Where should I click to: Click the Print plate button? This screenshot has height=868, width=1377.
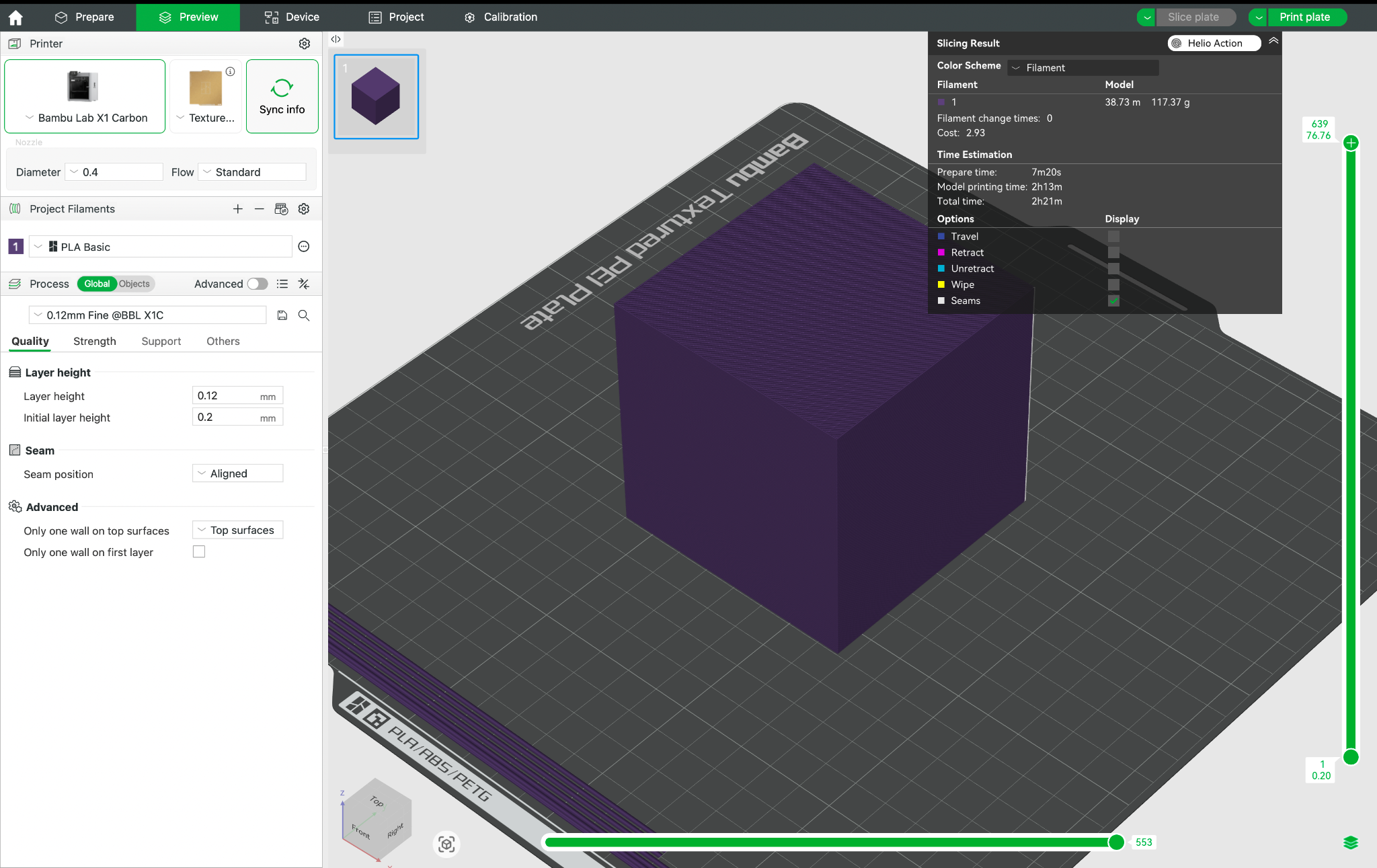click(x=1307, y=17)
